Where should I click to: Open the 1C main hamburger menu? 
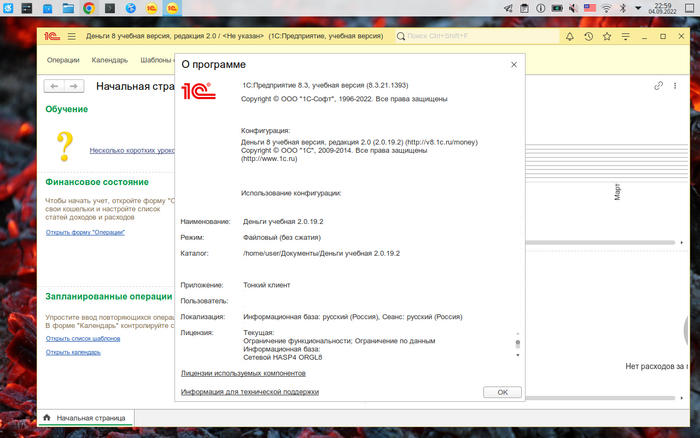(x=71, y=37)
